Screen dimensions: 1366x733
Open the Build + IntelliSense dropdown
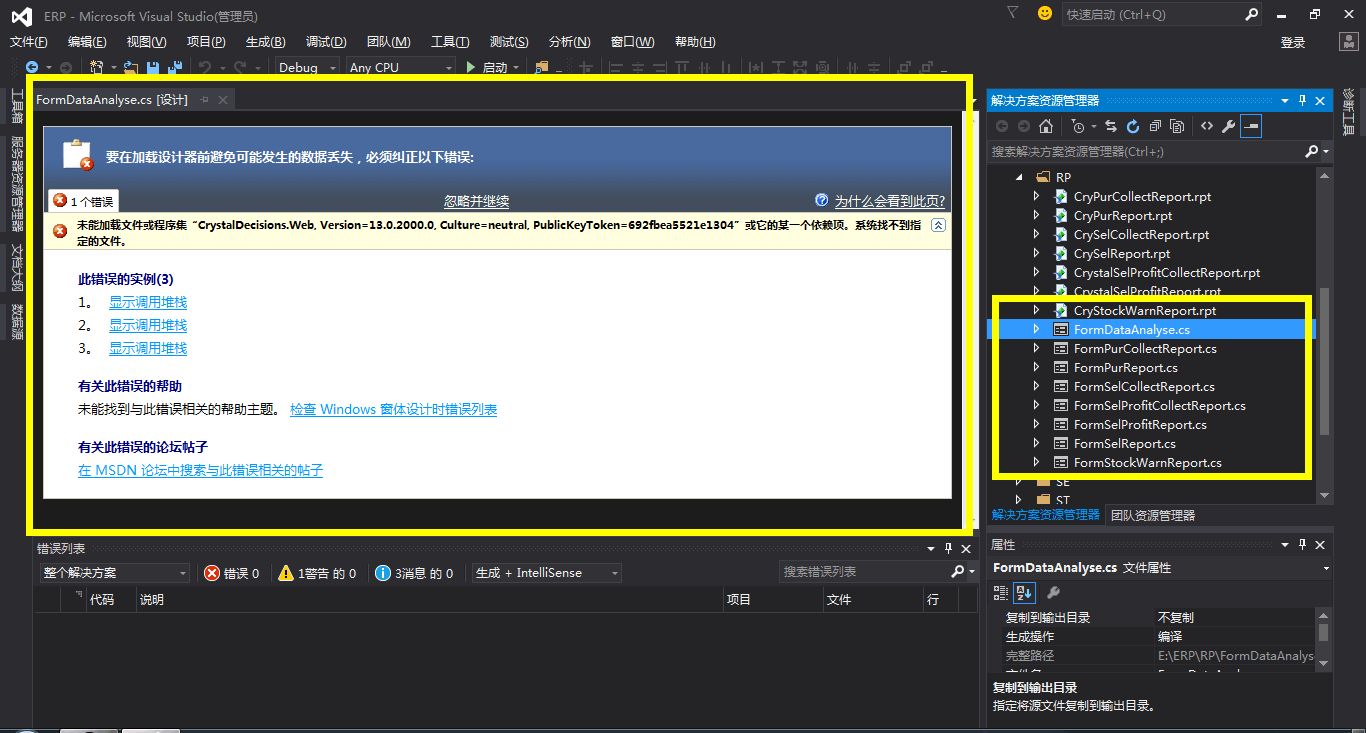coord(546,573)
